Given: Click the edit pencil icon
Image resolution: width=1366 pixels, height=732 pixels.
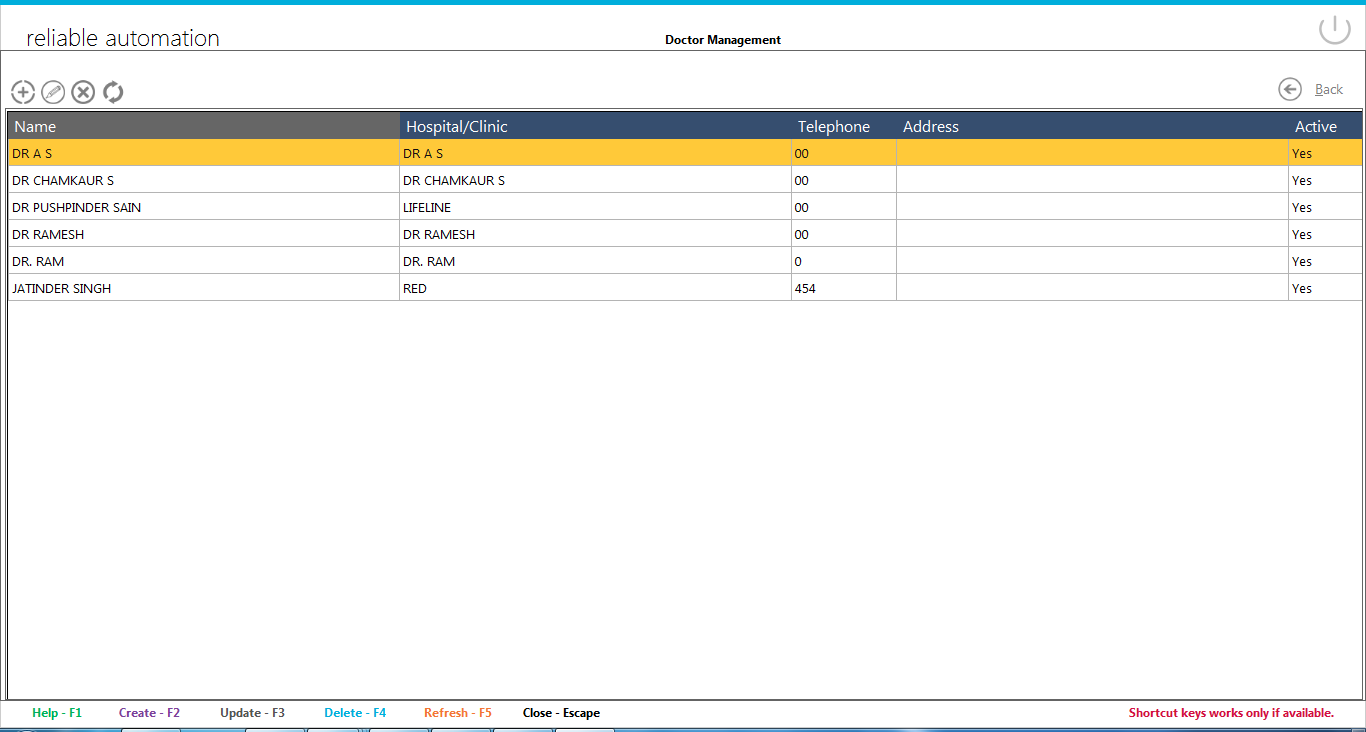Looking at the screenshot, I should pyautogui.click(x=53, y=92).
